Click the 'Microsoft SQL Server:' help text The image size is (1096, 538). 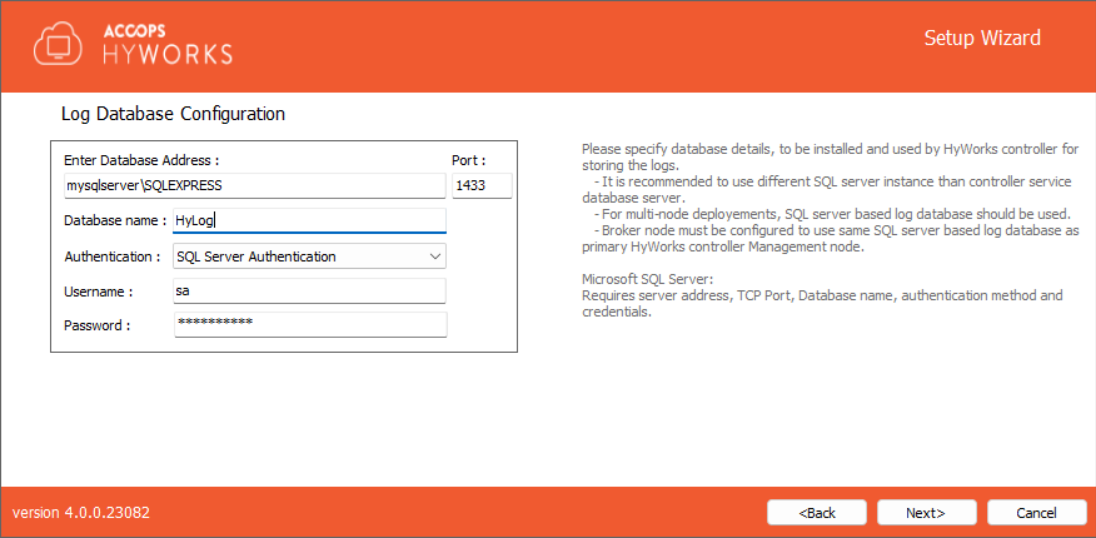click(647, 279)
